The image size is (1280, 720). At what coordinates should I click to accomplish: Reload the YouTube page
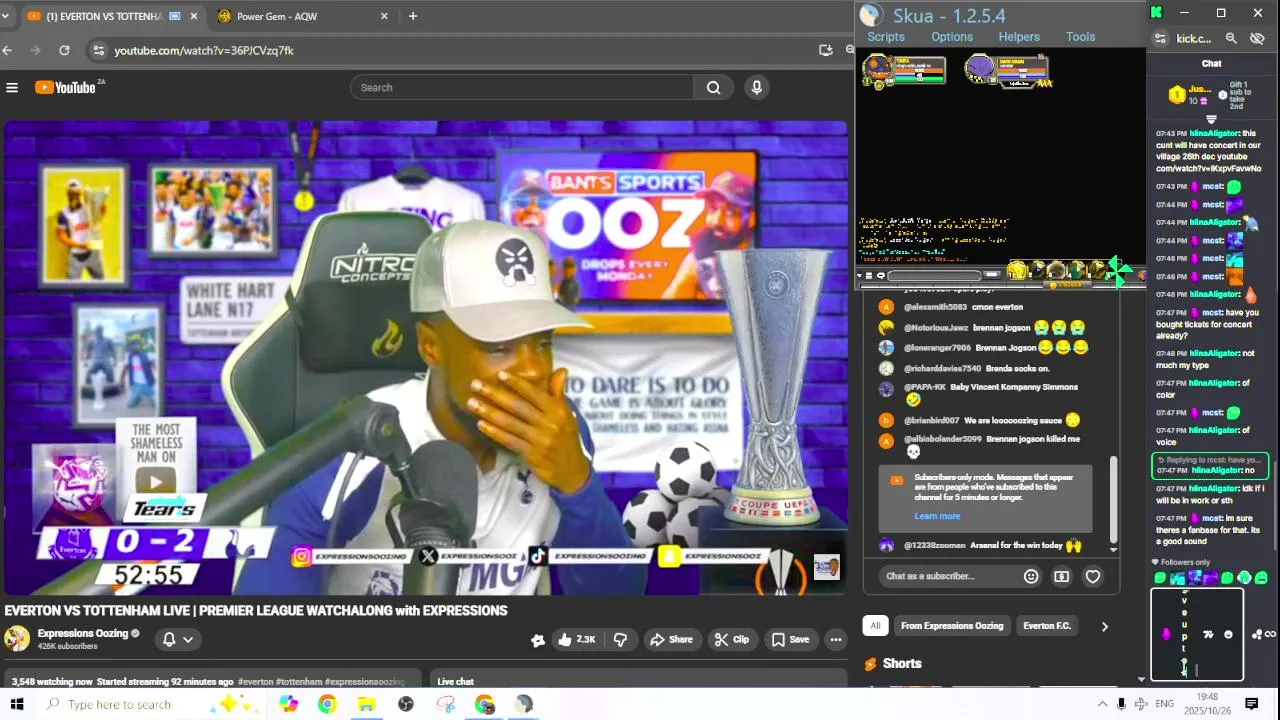click(x=64, y=50)
